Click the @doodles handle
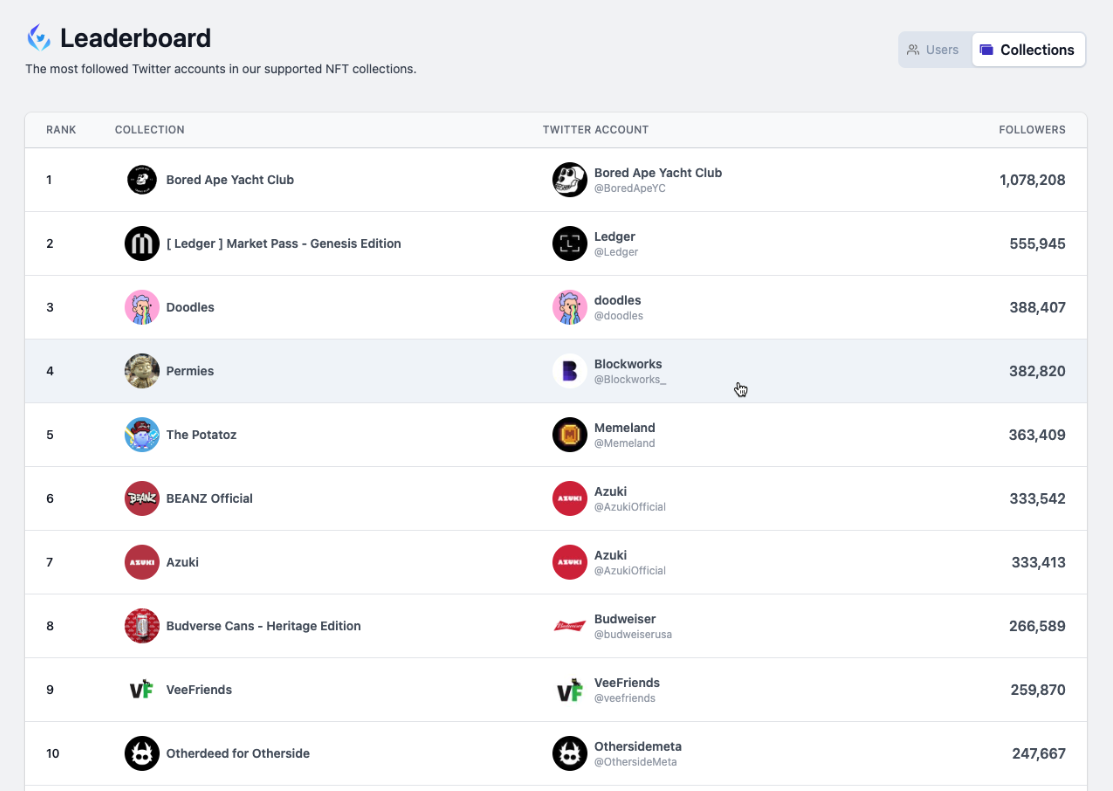The image size is (1113, 791). [618, 316]
